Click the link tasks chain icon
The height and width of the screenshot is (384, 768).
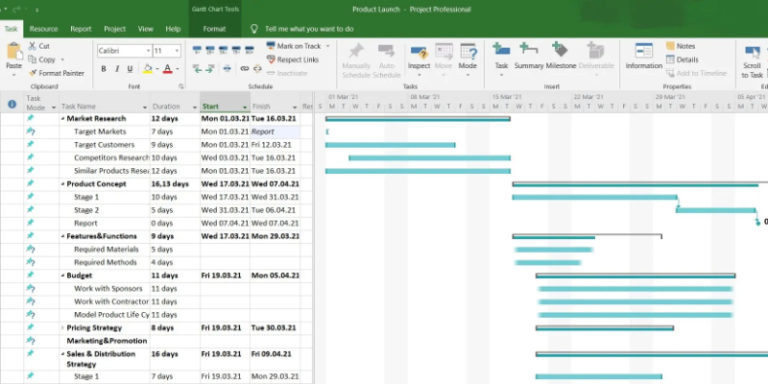coord(244,69)
